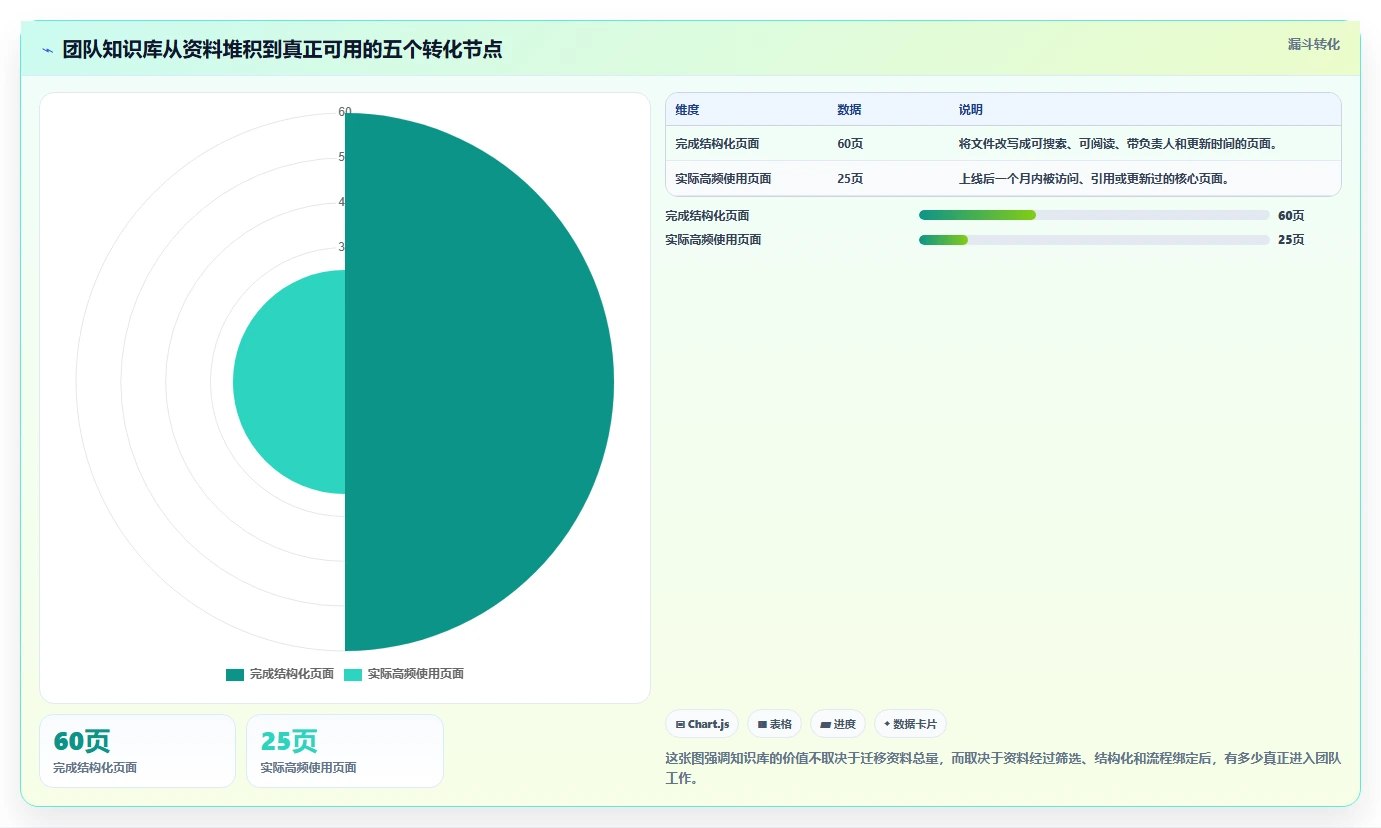Open the 25页 data card
1381x828 pixels.
[x=344, y=751]
